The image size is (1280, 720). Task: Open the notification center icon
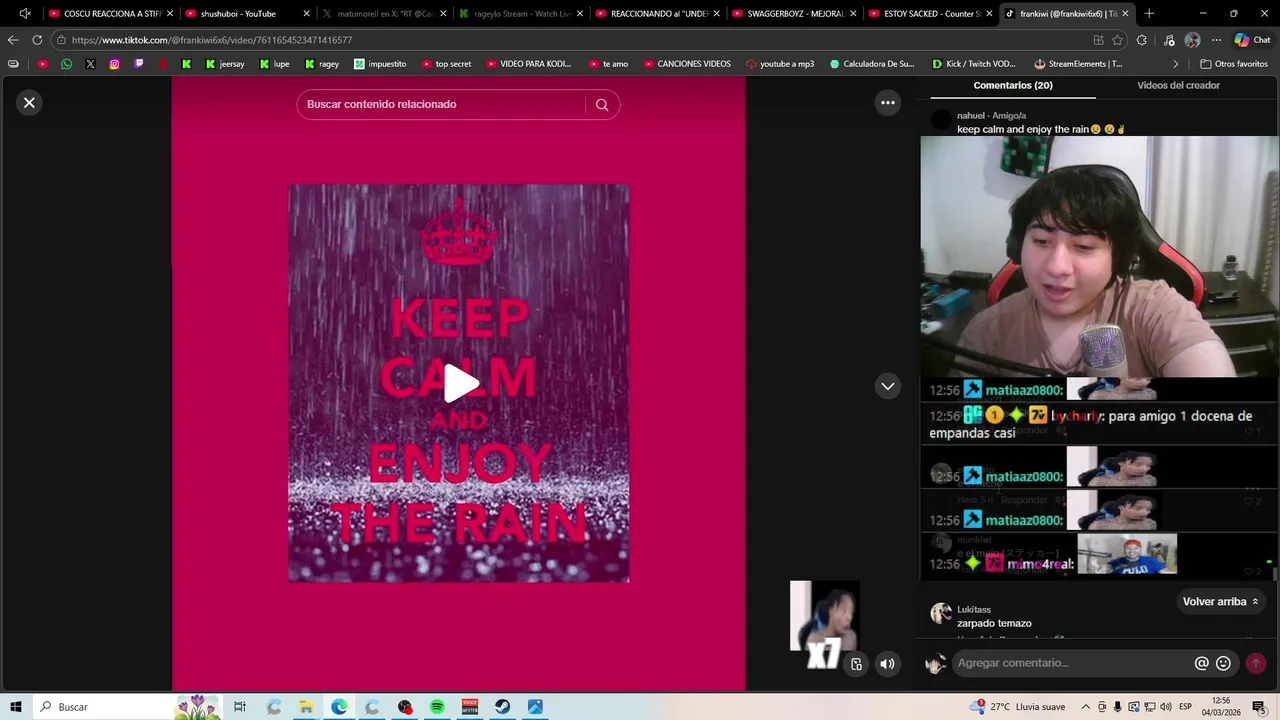pyautogui.click(x=1259, y=707)
